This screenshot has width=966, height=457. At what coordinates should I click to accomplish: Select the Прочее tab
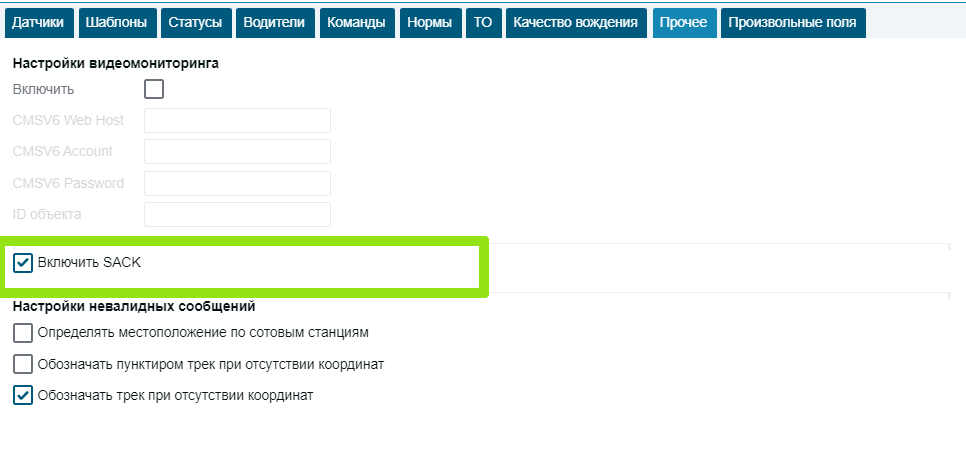click(684, 23)
